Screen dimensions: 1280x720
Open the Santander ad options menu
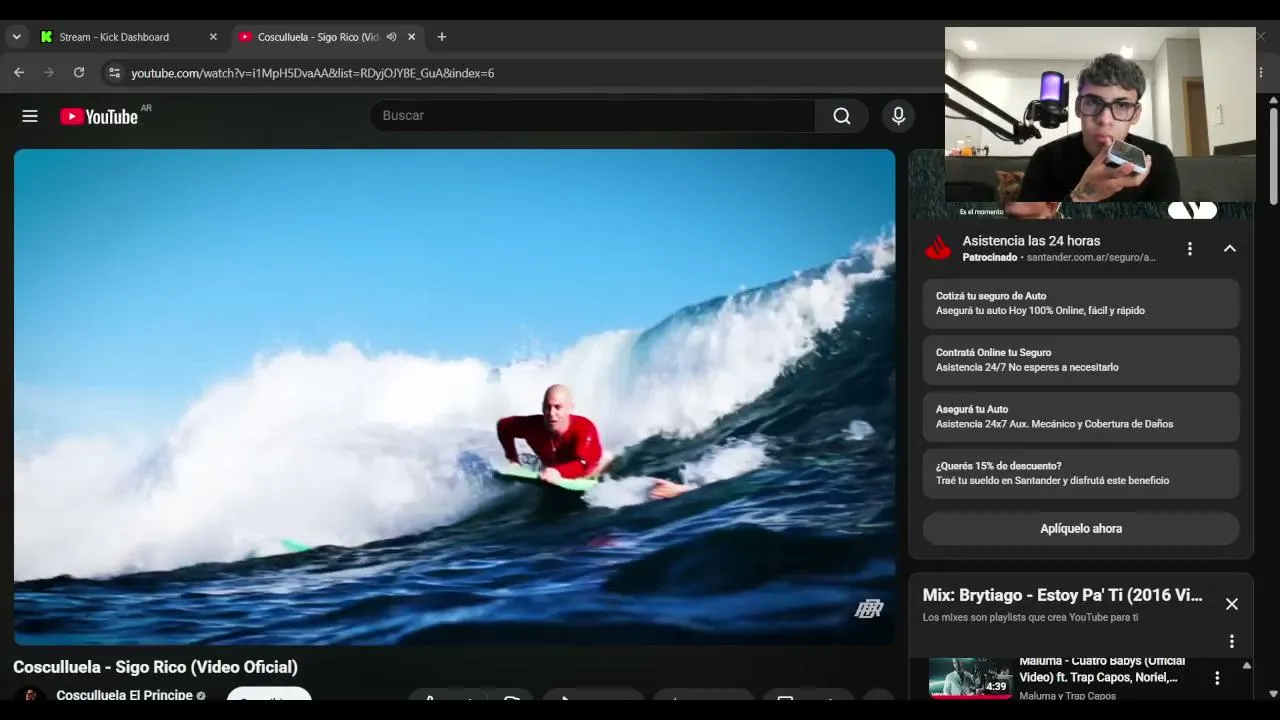[x=1189, y=248]
